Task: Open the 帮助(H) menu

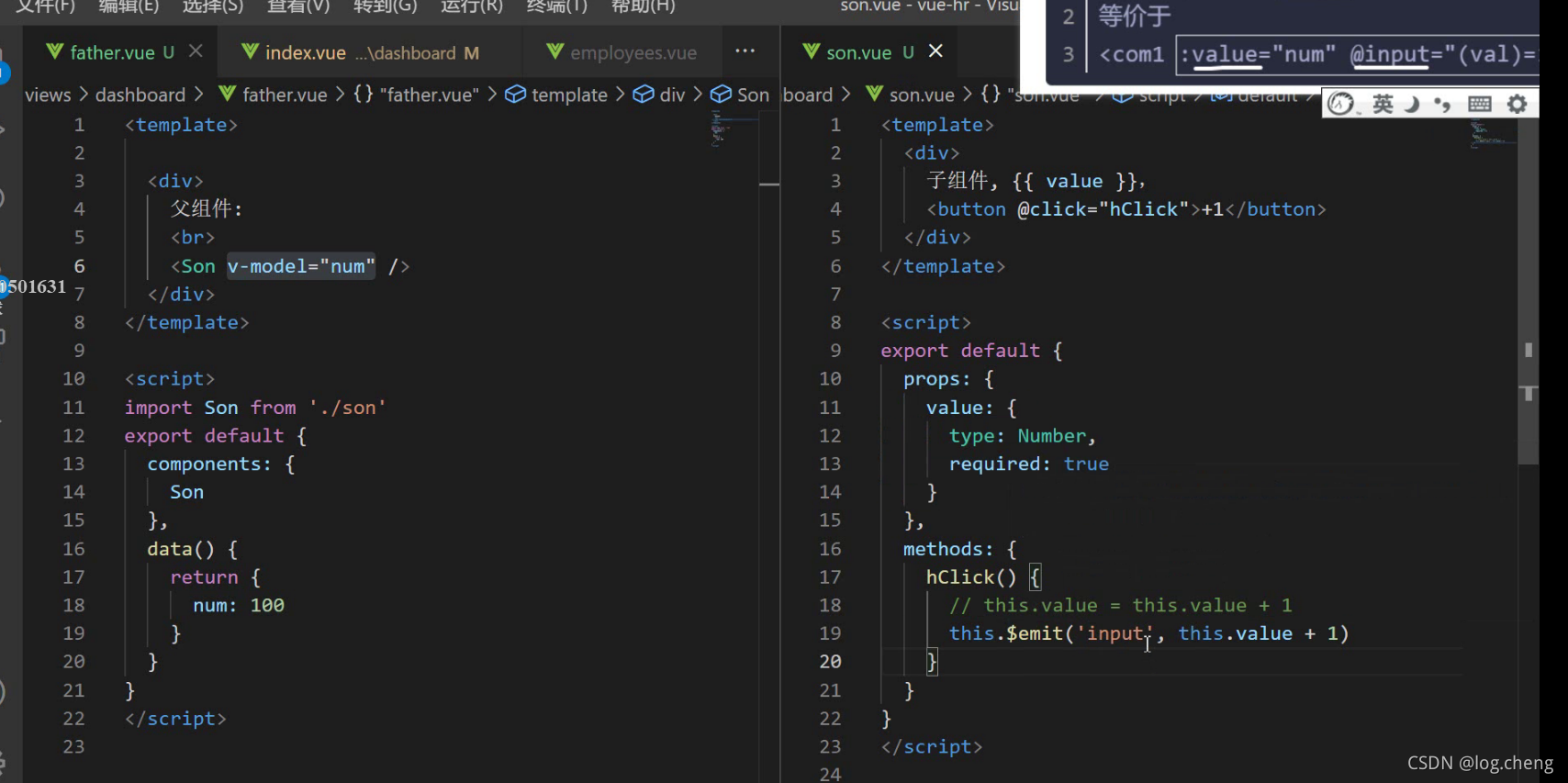Action: coord(643,6)
